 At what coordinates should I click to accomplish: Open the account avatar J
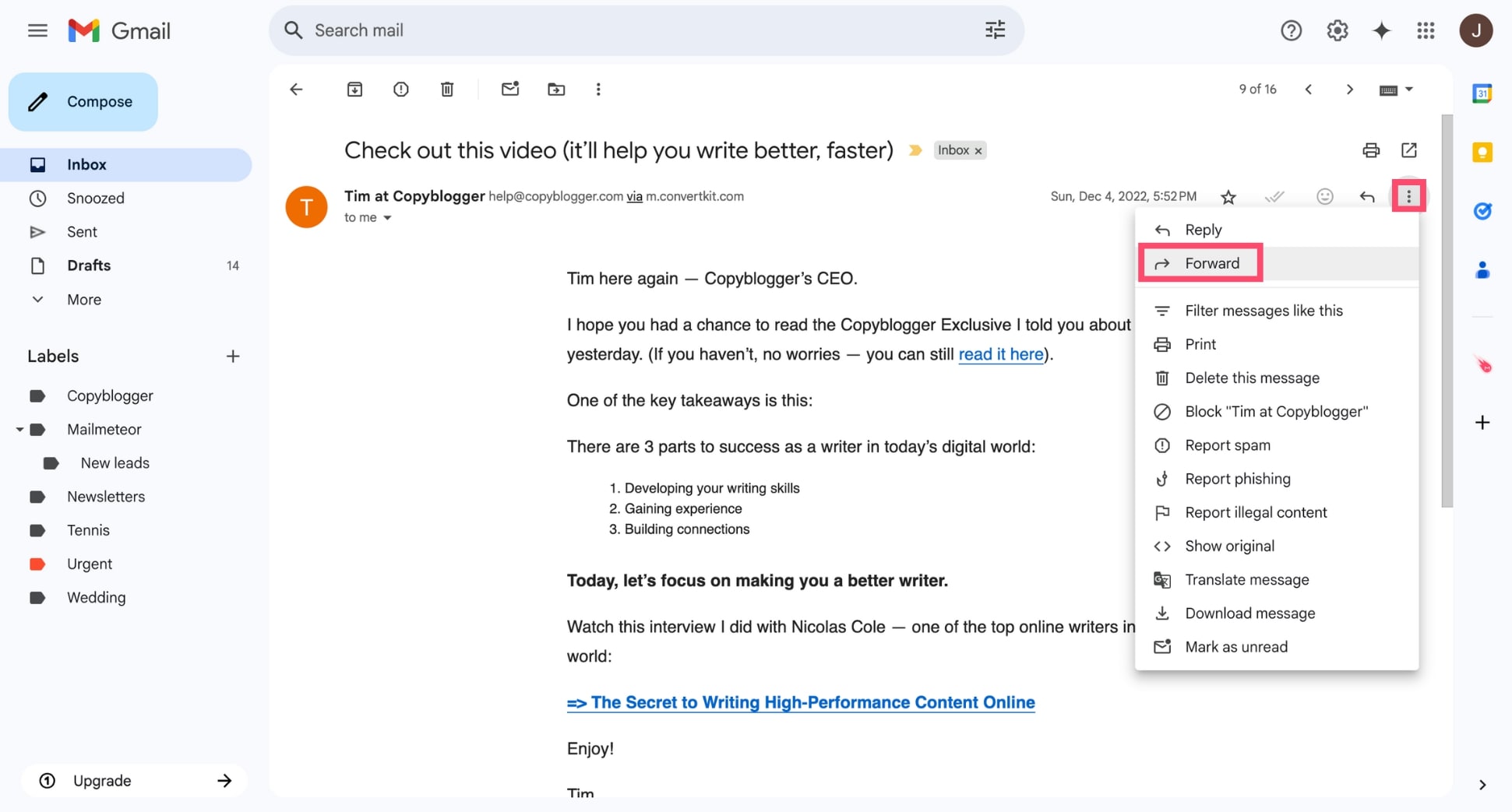(1475, 30)
